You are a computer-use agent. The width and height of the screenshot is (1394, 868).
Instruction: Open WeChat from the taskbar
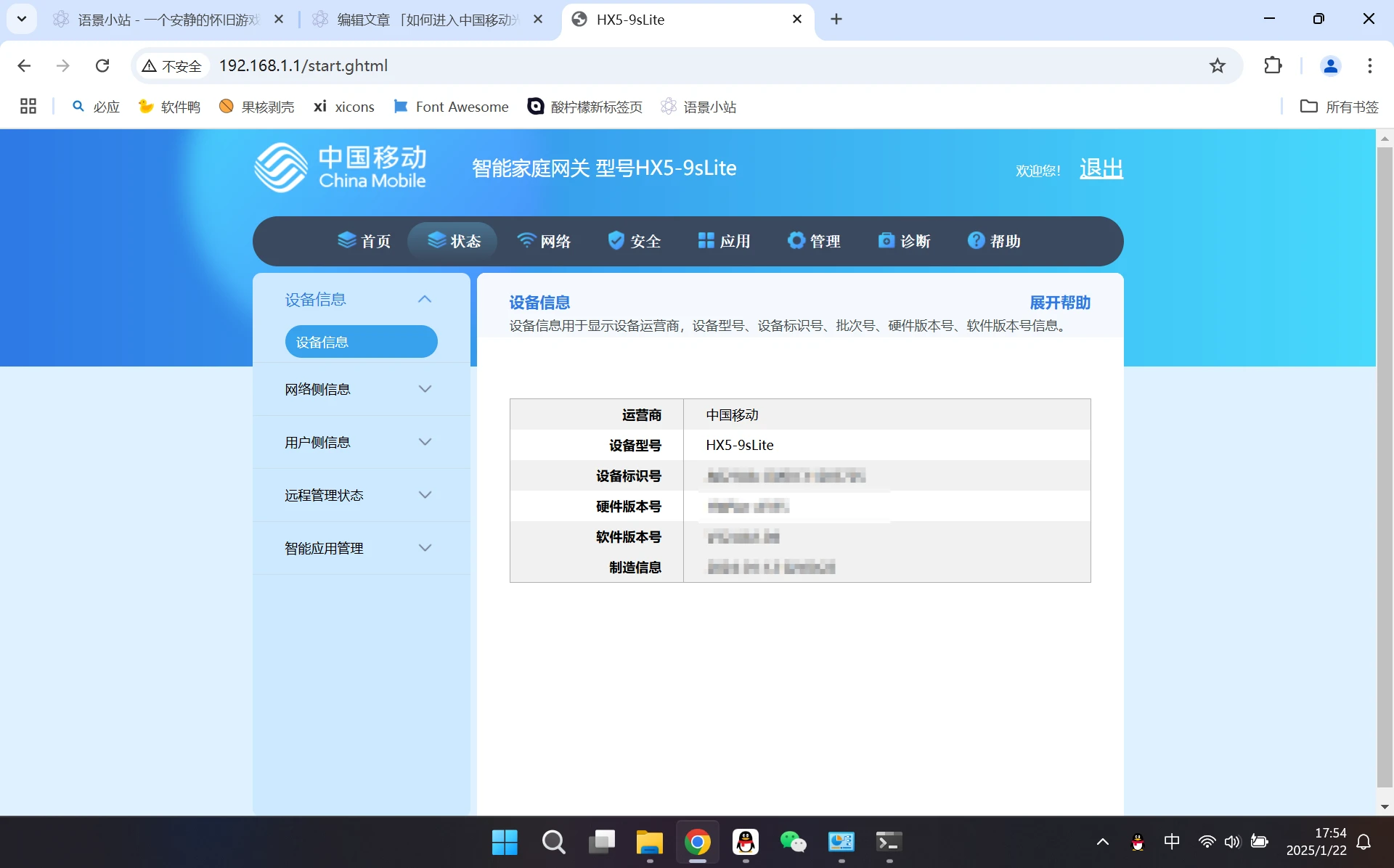tap(794, 842)
